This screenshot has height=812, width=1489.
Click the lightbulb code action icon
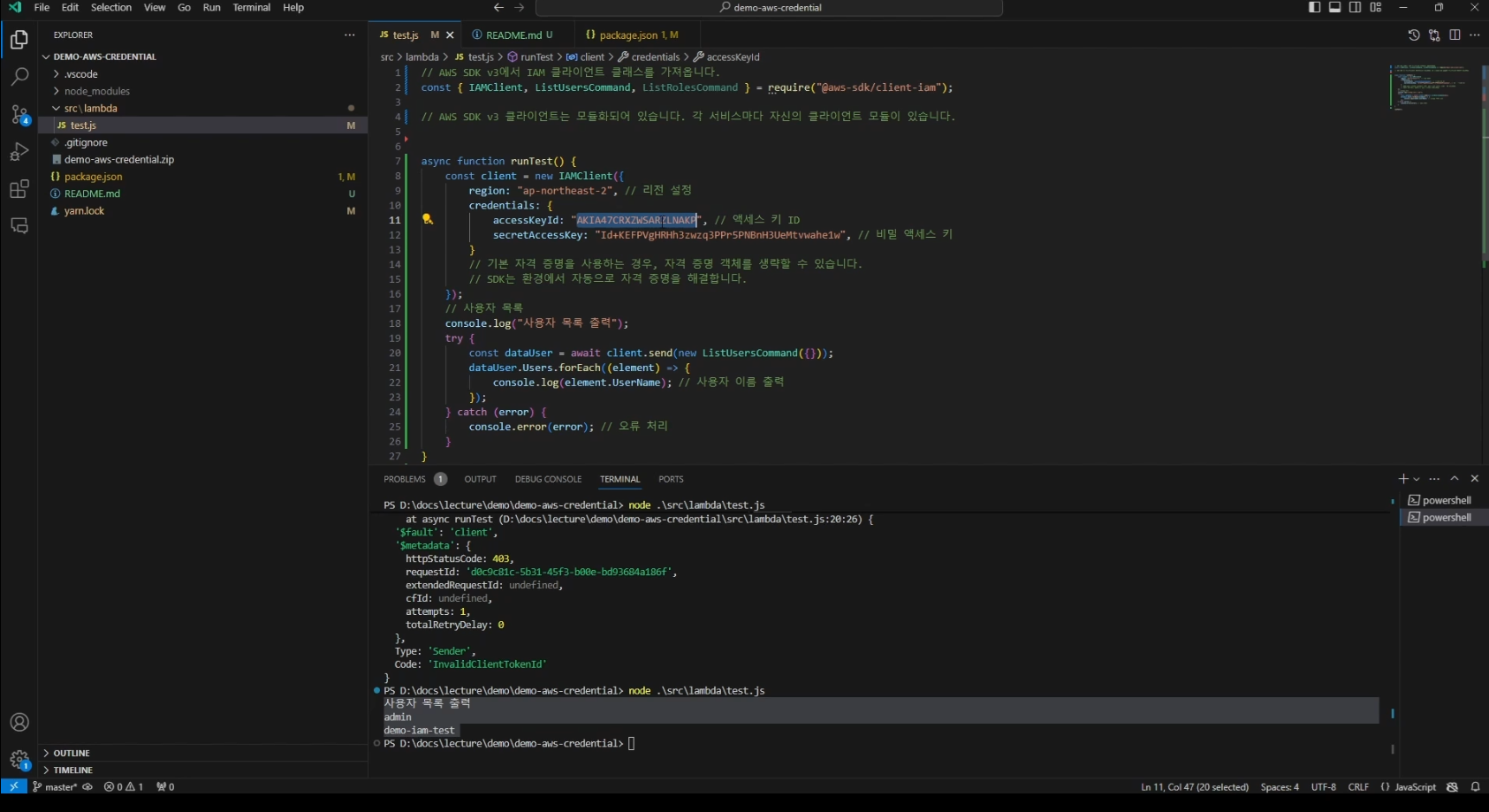pyautogui.click(x=428, y=219)
